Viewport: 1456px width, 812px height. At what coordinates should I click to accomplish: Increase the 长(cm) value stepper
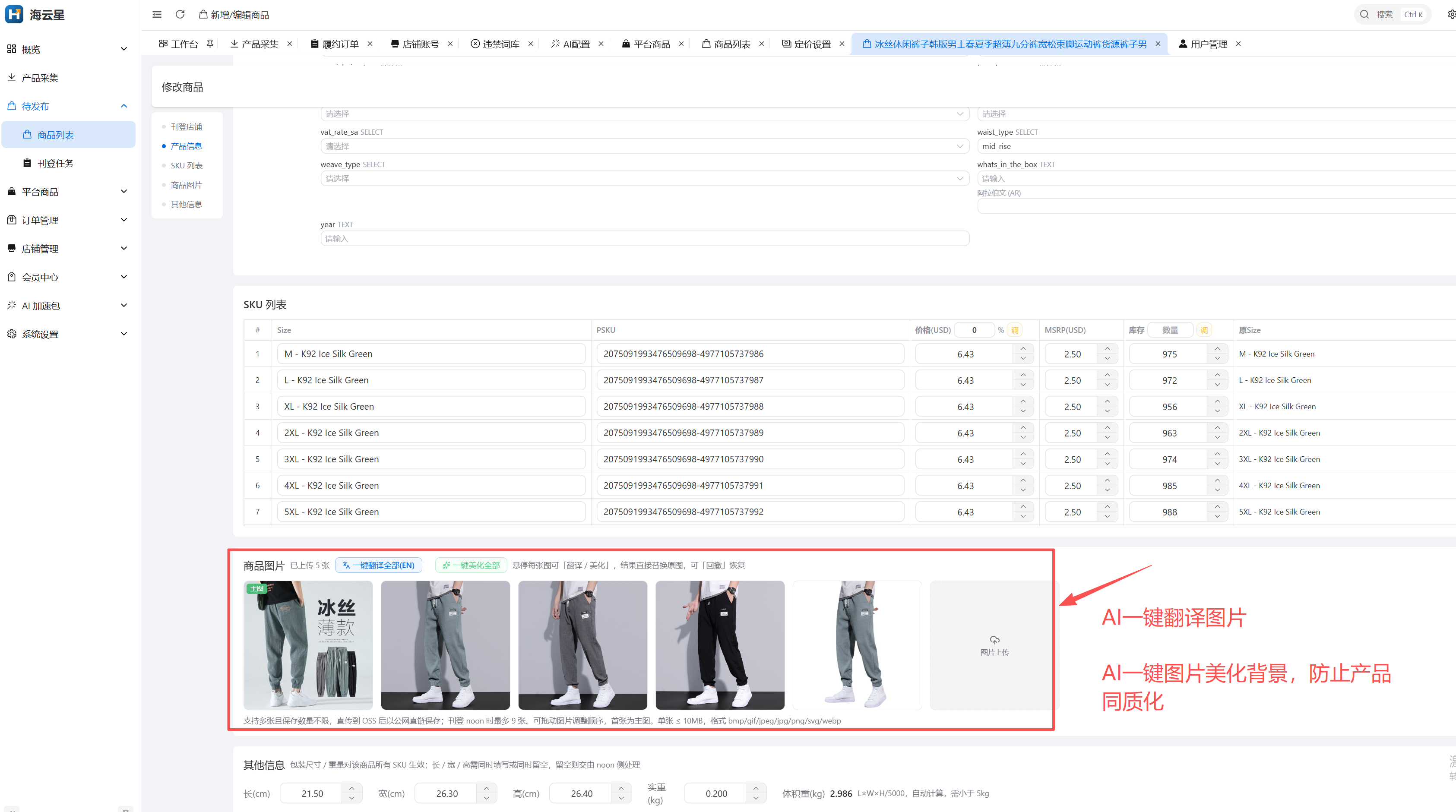(x=351, y=788)
